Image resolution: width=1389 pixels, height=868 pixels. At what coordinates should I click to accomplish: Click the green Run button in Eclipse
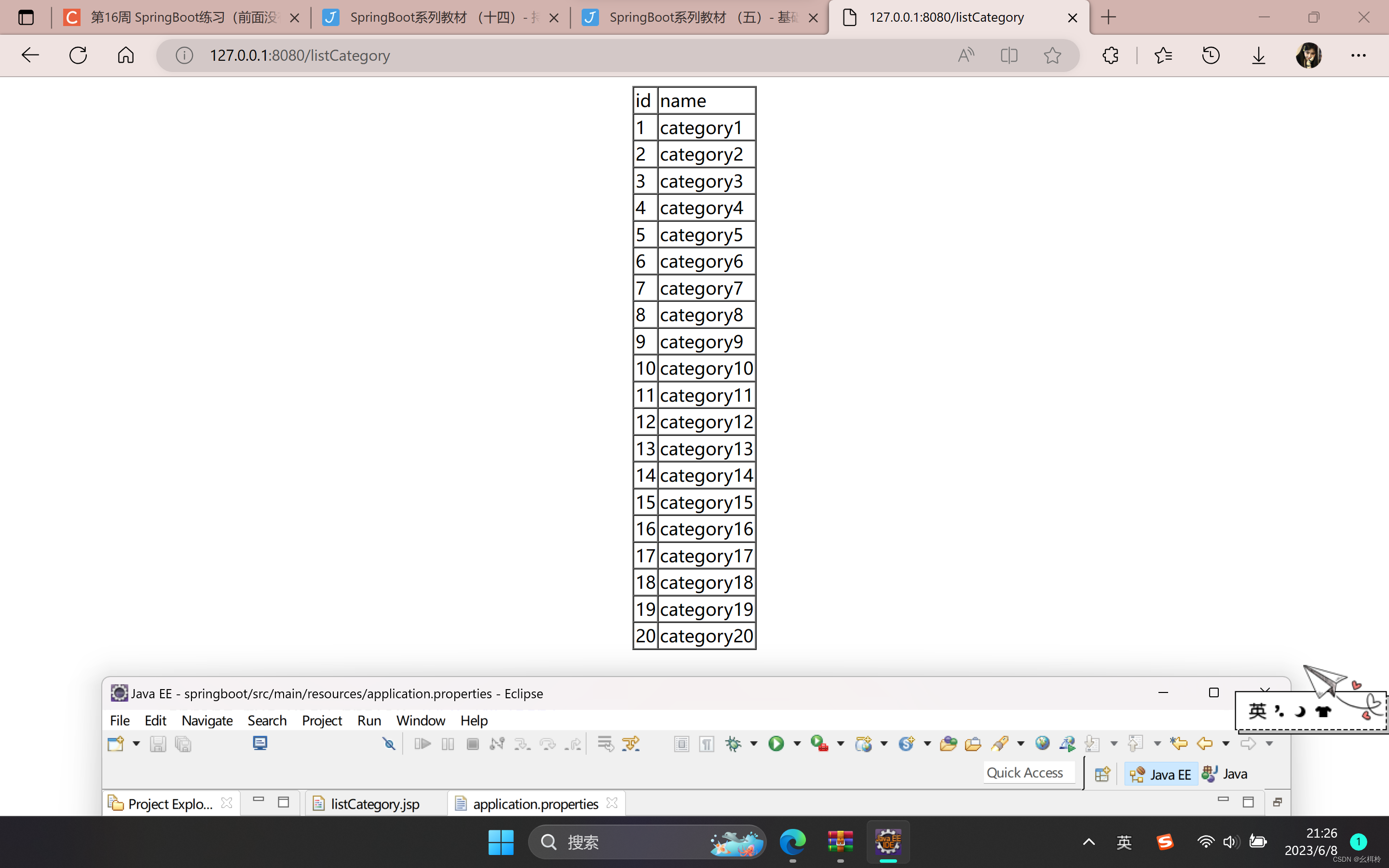tap(776, 744)
